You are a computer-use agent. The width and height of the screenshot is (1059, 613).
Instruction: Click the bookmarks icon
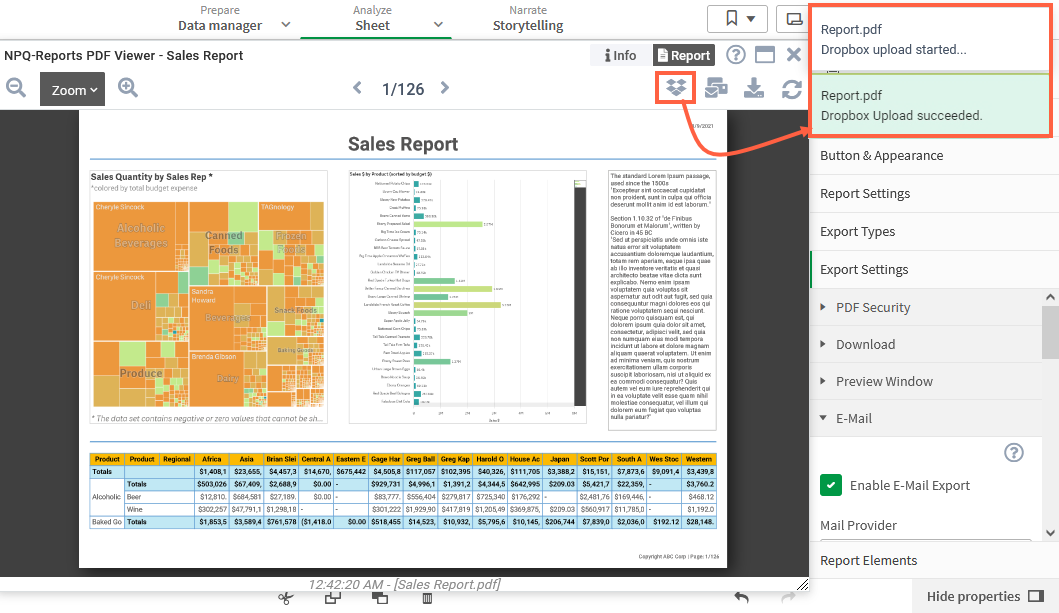[737, 19]
